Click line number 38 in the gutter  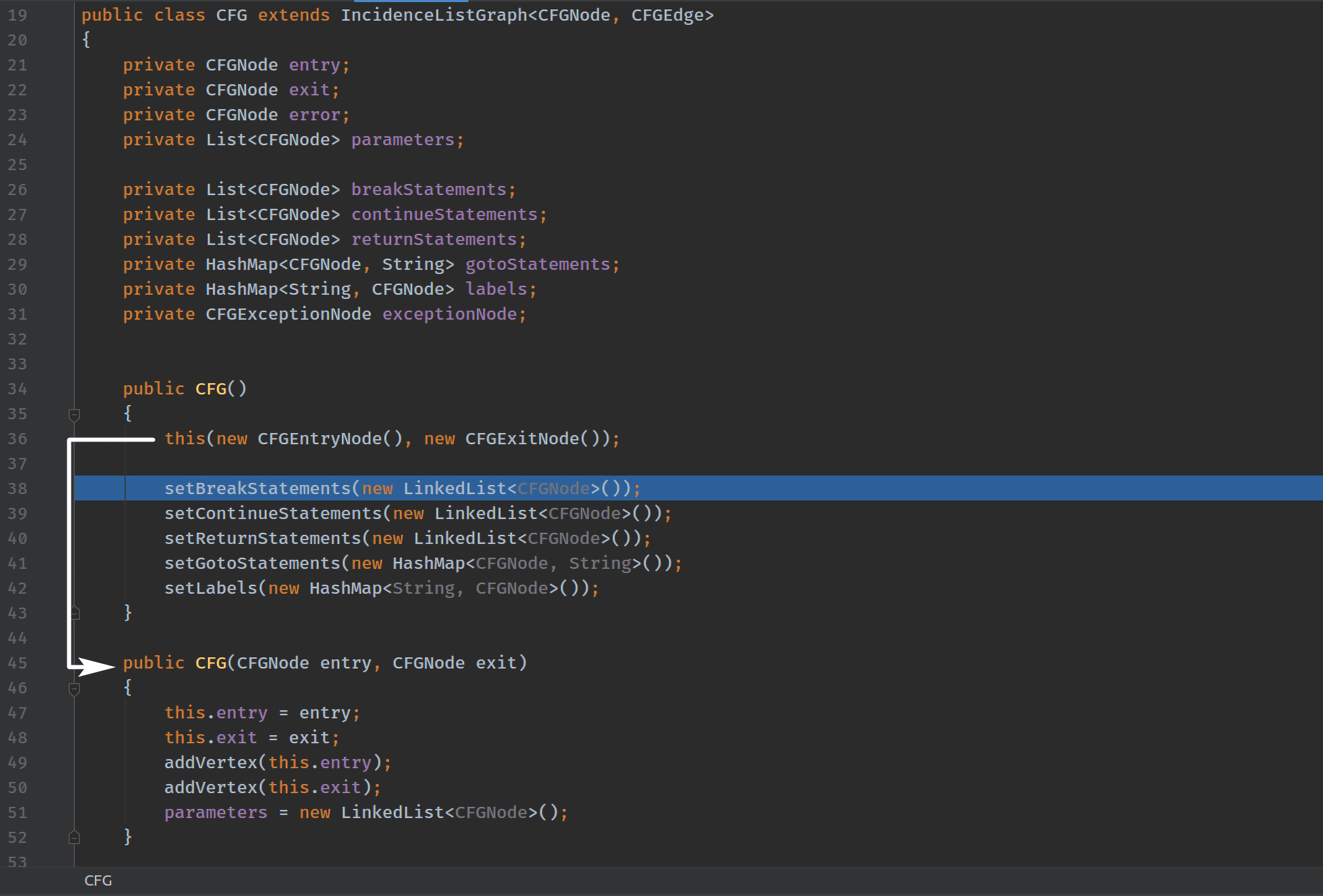[17, 488]
